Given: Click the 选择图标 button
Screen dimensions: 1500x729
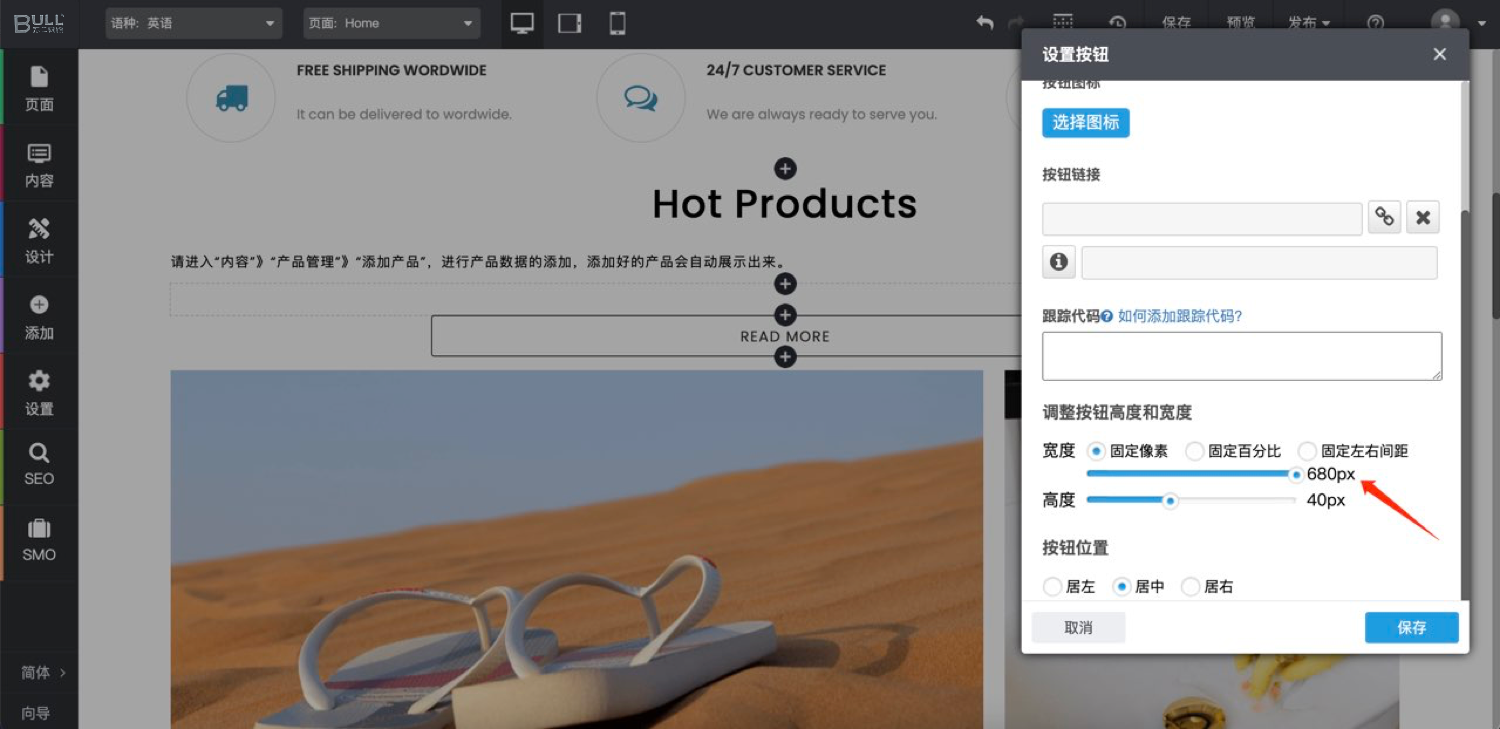Looking at the screenshot, I should click(x=1085, y=123).
